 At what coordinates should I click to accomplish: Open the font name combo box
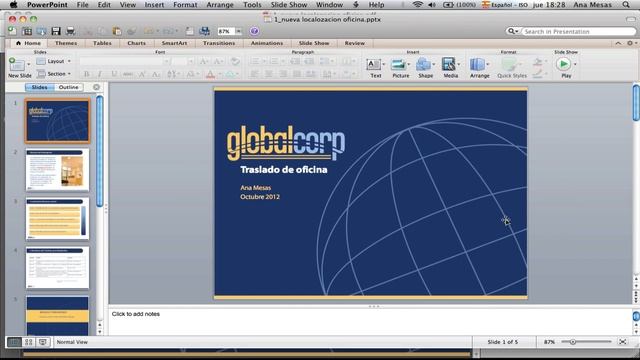pyautogui.click(x=125, y=61)
